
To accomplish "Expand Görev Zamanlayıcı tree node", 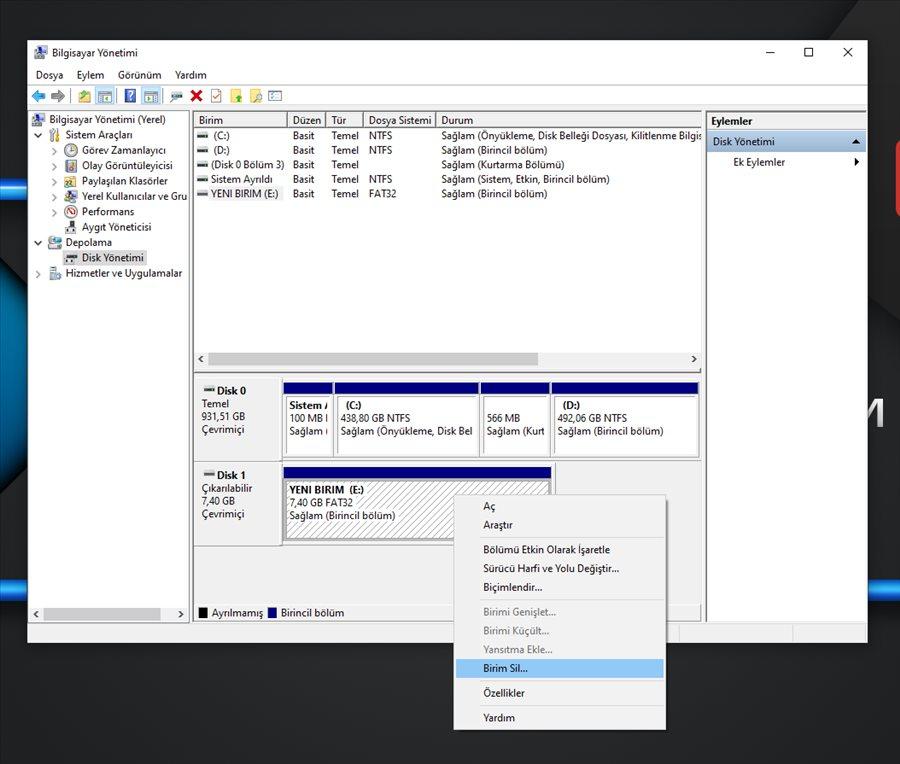I will tap(55, 151).
